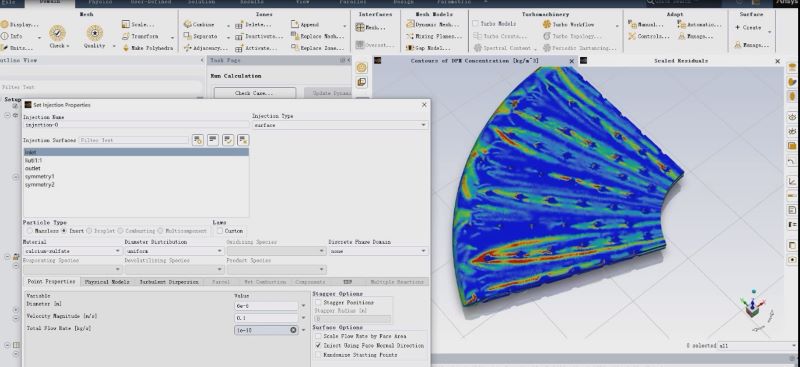
Task: Select inlet in Injection Surfaces list
Action: coord(136,152)
